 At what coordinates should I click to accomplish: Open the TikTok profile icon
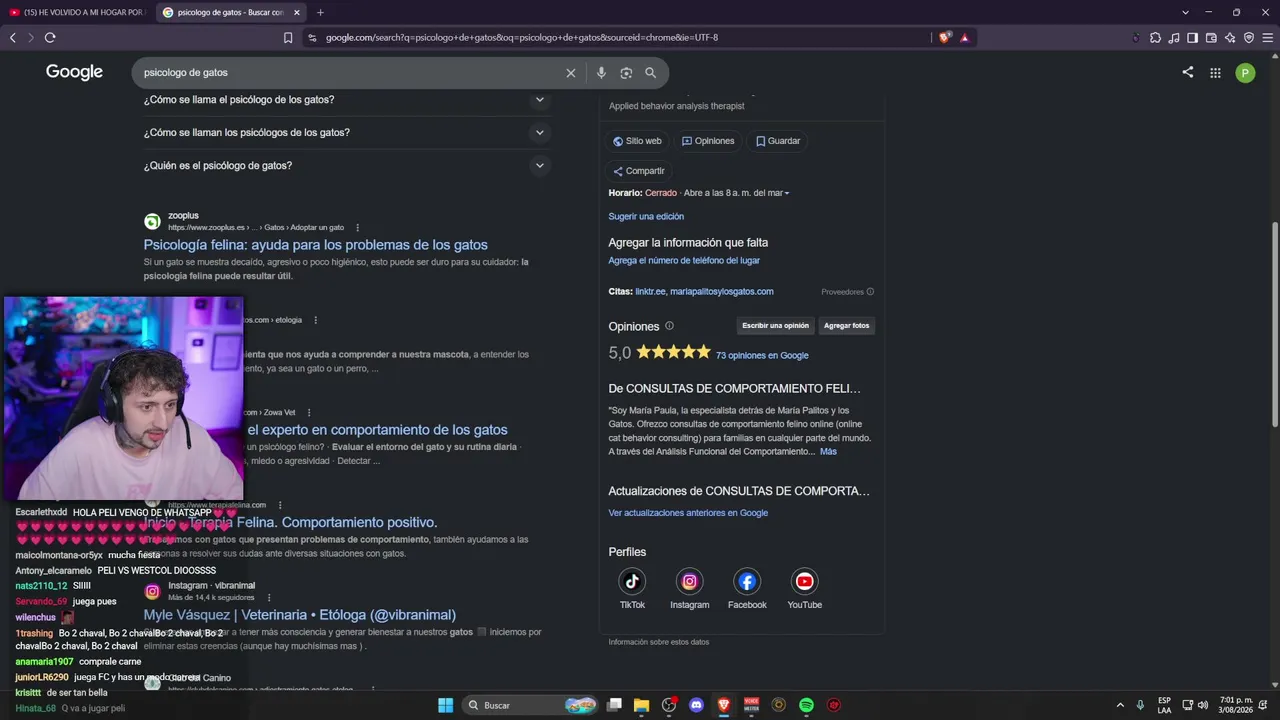coord(632,581)
